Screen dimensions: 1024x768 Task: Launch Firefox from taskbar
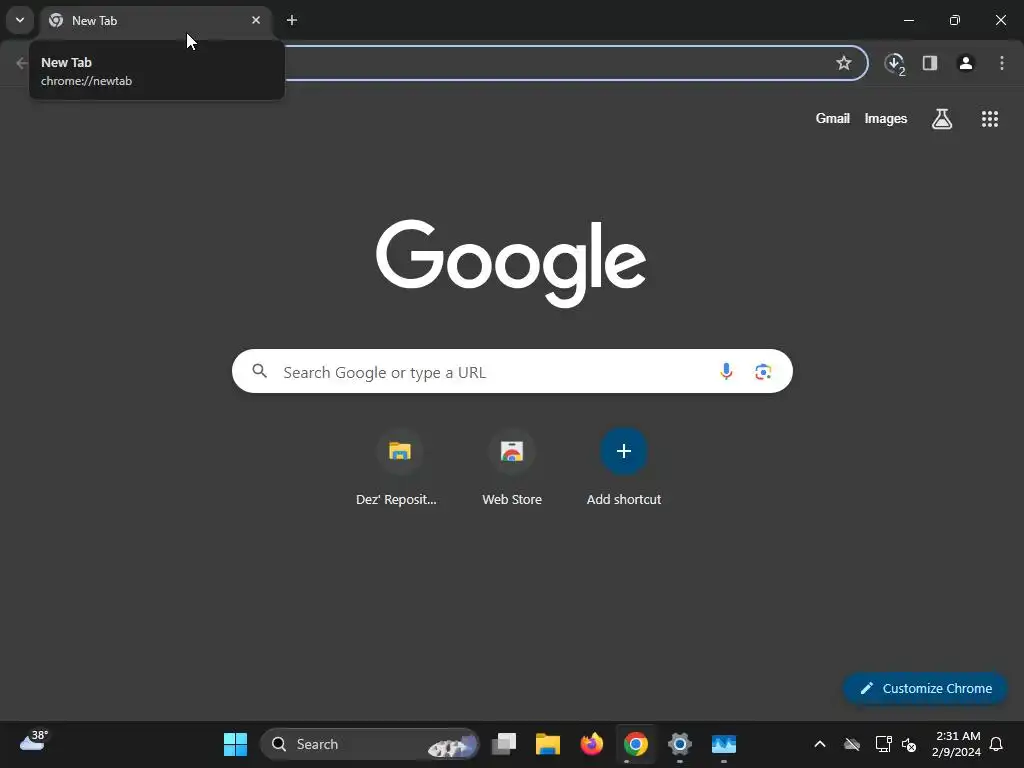(x=592, y=744)
